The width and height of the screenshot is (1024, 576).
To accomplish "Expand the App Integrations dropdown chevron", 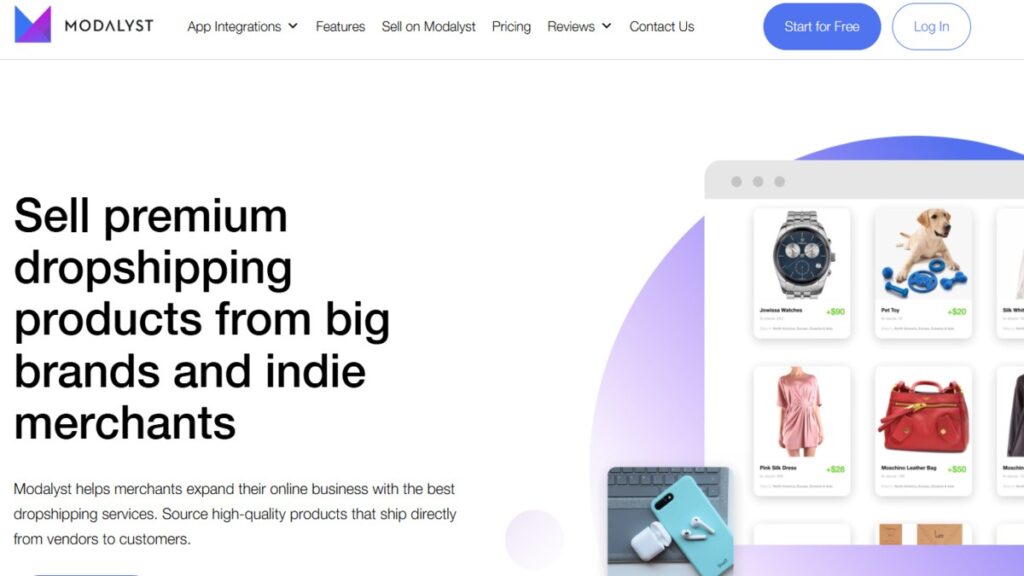I will tap(293, 26).
